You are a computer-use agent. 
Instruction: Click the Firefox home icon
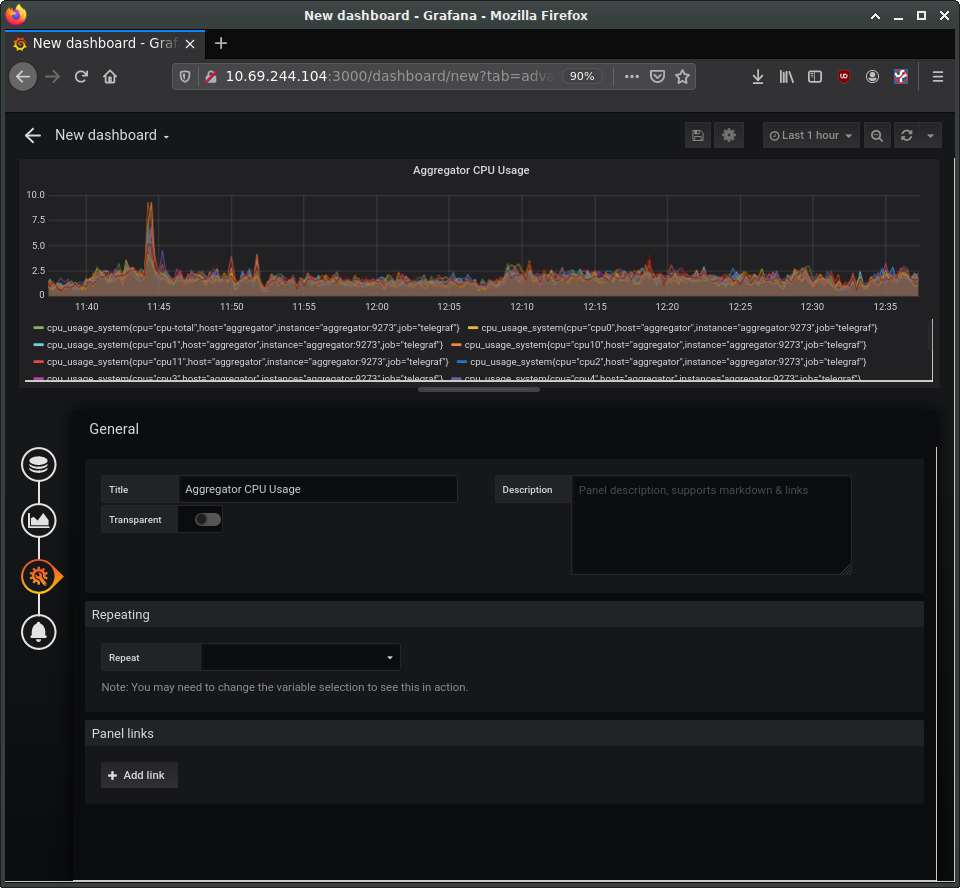[110, 77]
